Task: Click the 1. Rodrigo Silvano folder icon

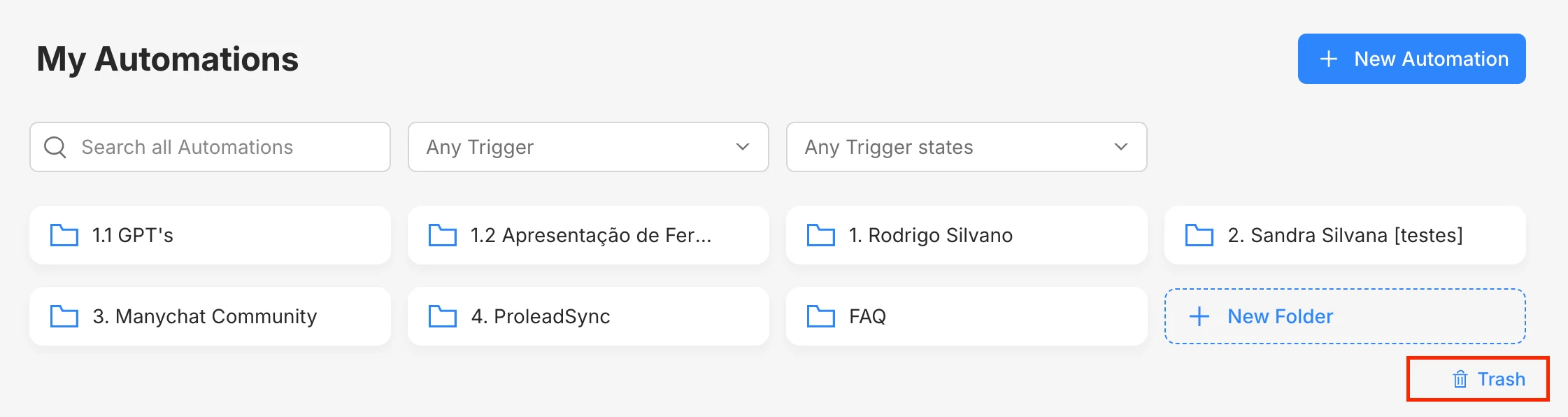Action: click(821, 235)
